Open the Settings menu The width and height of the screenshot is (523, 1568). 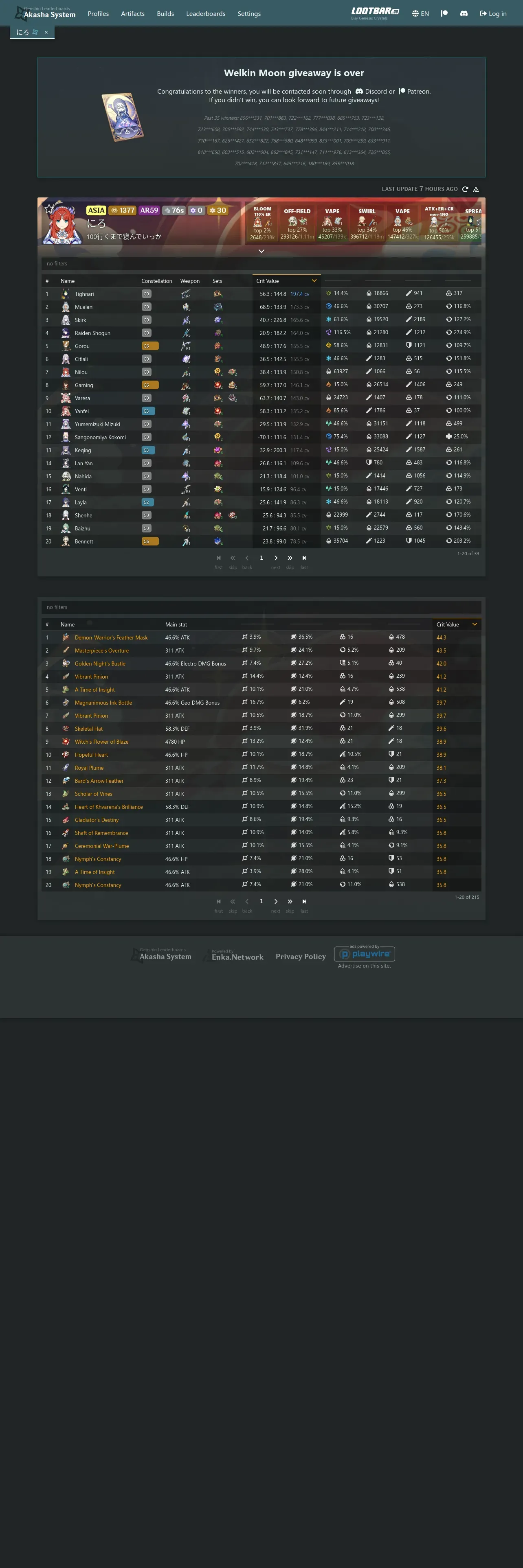[249, 13]
